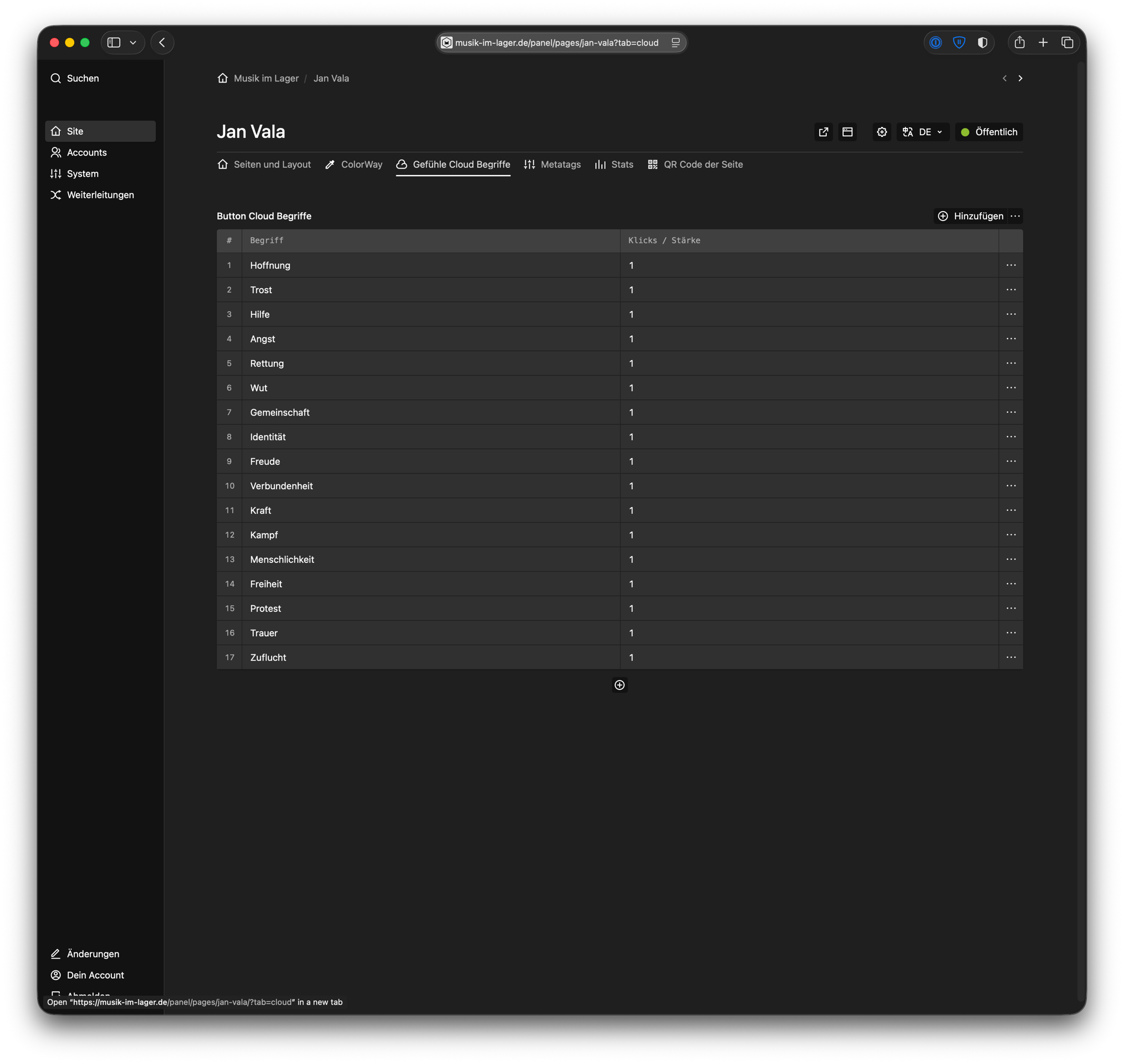Viewport: 1124px width, 1064px height.
Task: Open System in the sidebar
Action: pos(100,173)
